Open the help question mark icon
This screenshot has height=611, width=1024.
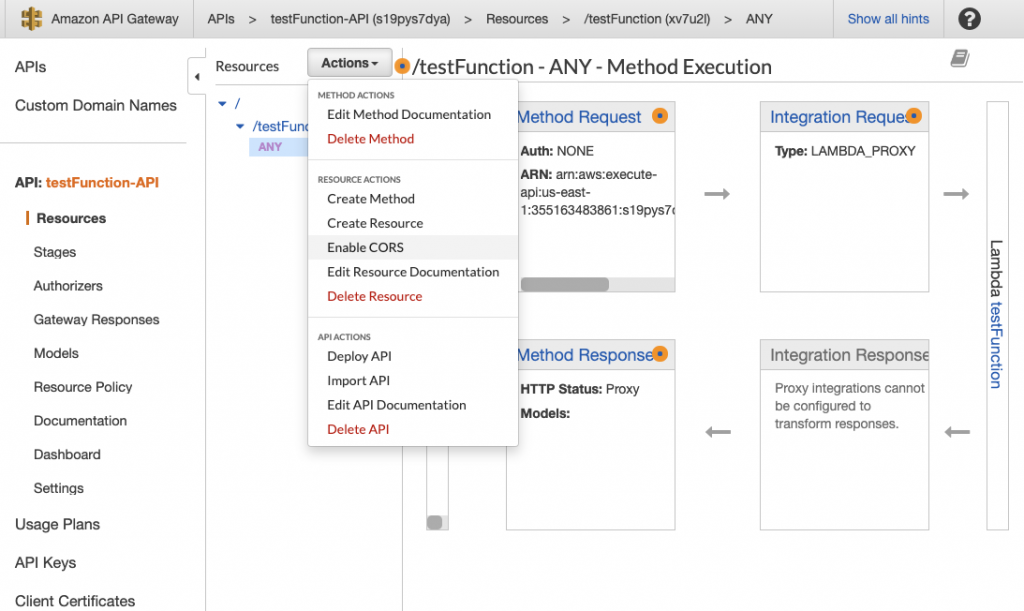click(969, 19)
